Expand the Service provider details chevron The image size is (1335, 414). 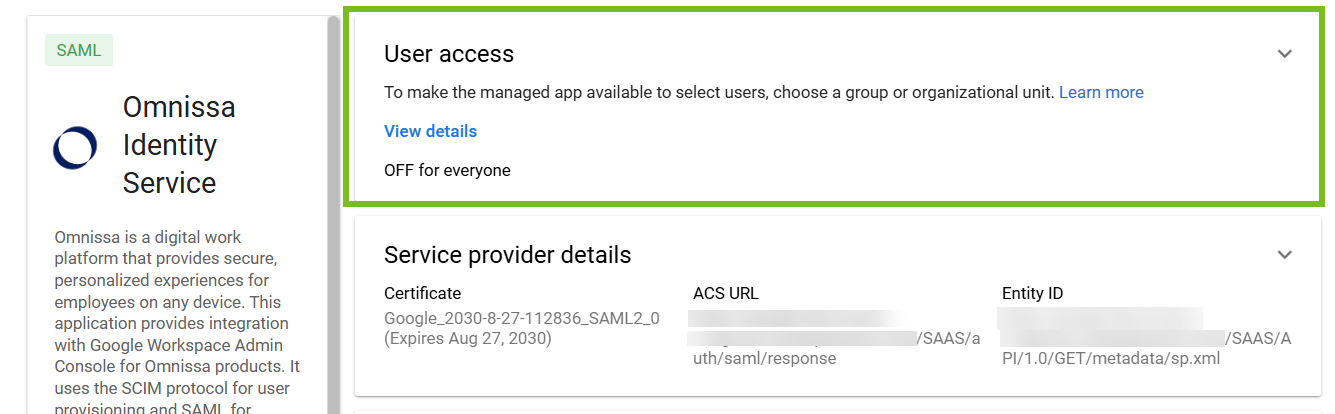tap(1285, 255)
